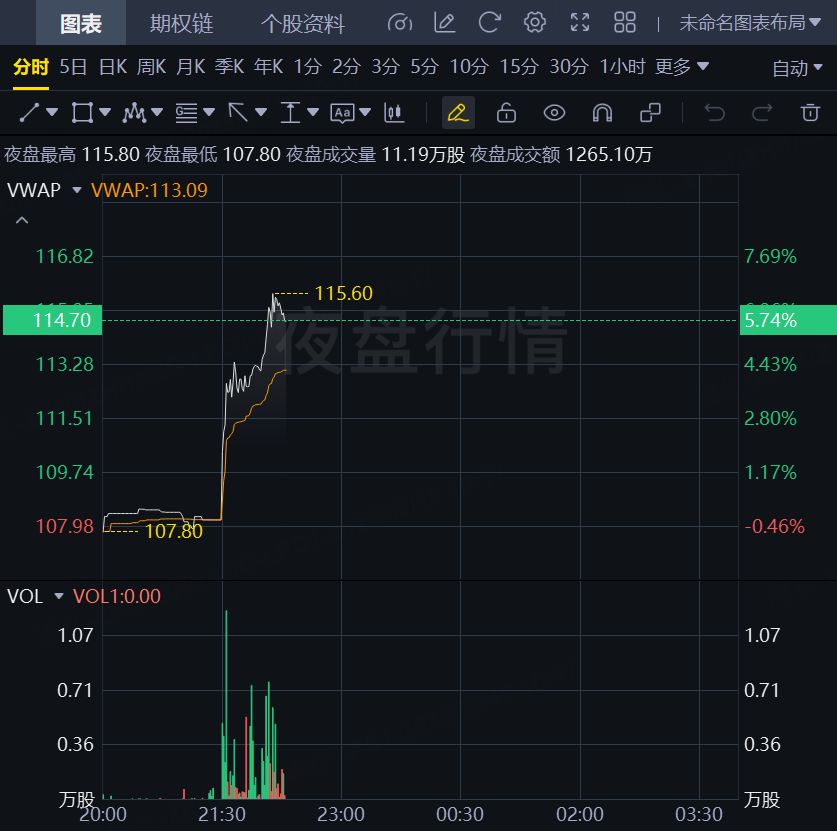Screen dimensions: 837x831
Task: Select the 15分 timeframe
Action: pyautogui.click(x=519, y=67)
